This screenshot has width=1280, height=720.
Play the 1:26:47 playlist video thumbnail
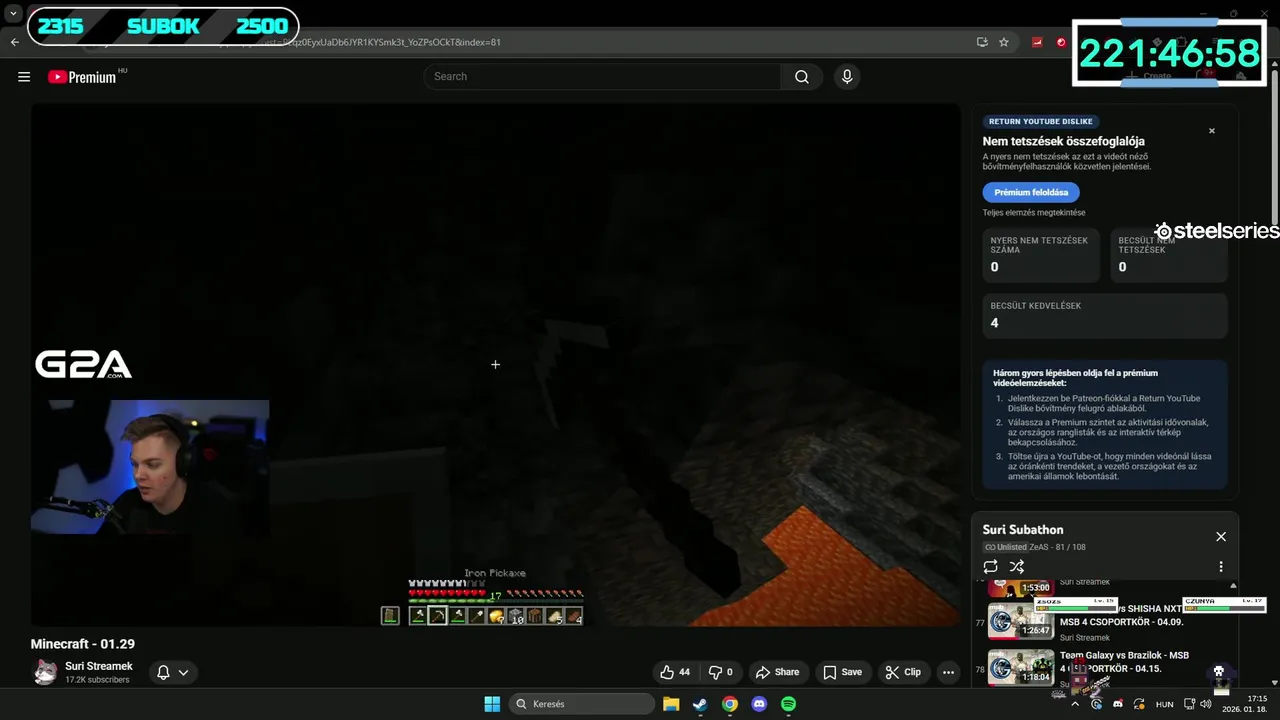click(1021, 620)
